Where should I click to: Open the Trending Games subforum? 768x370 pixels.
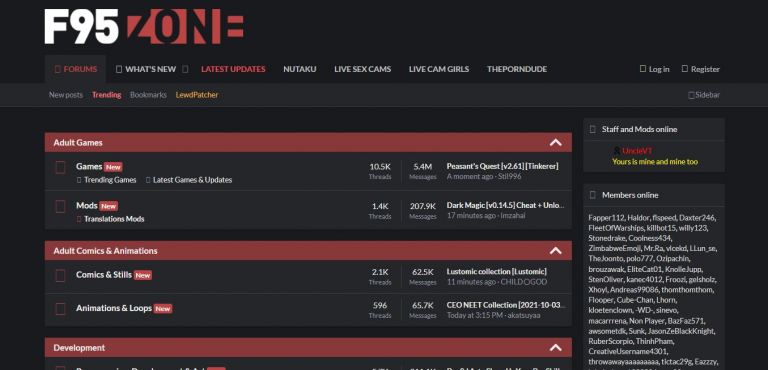coord(110,180)
